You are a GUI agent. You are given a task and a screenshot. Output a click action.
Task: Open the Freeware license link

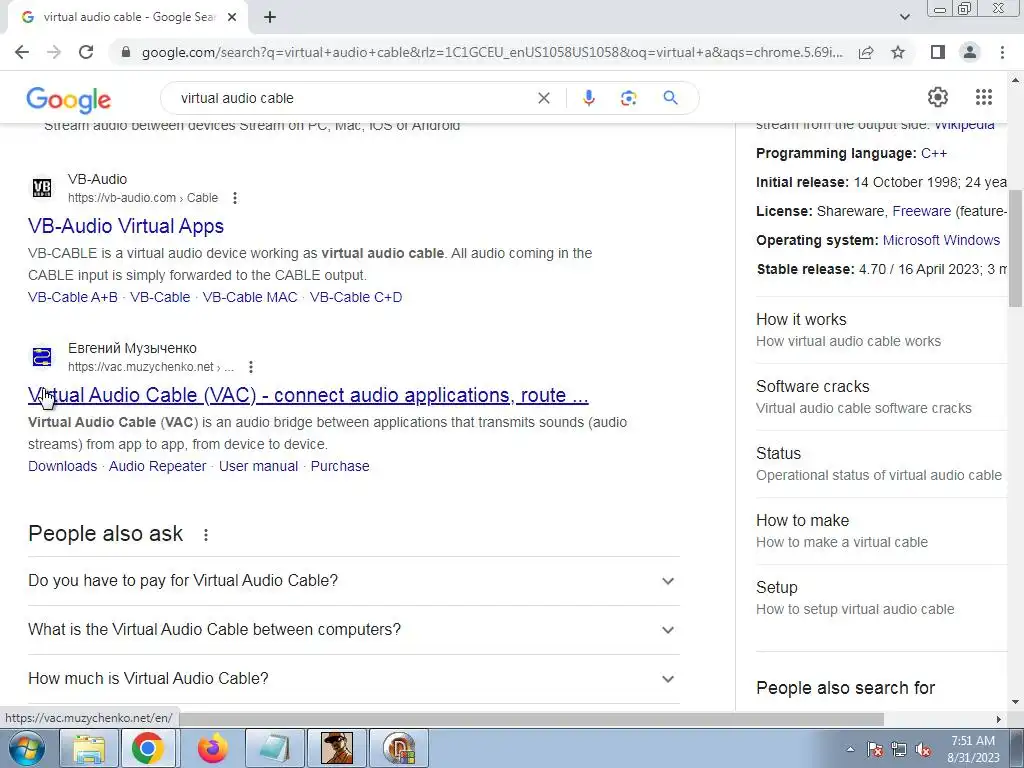(921, 212)
